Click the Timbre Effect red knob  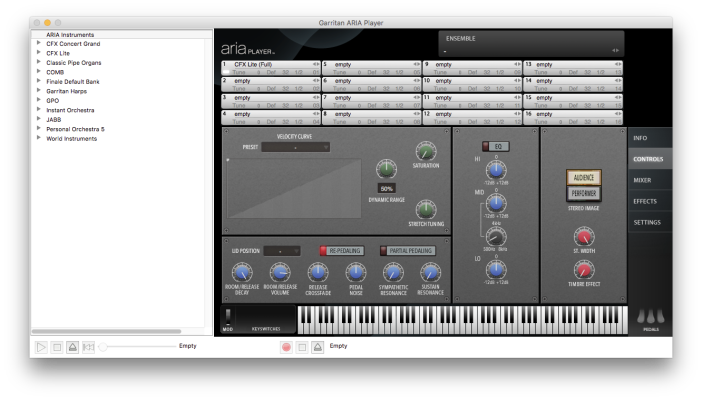[x=584, y=270]
